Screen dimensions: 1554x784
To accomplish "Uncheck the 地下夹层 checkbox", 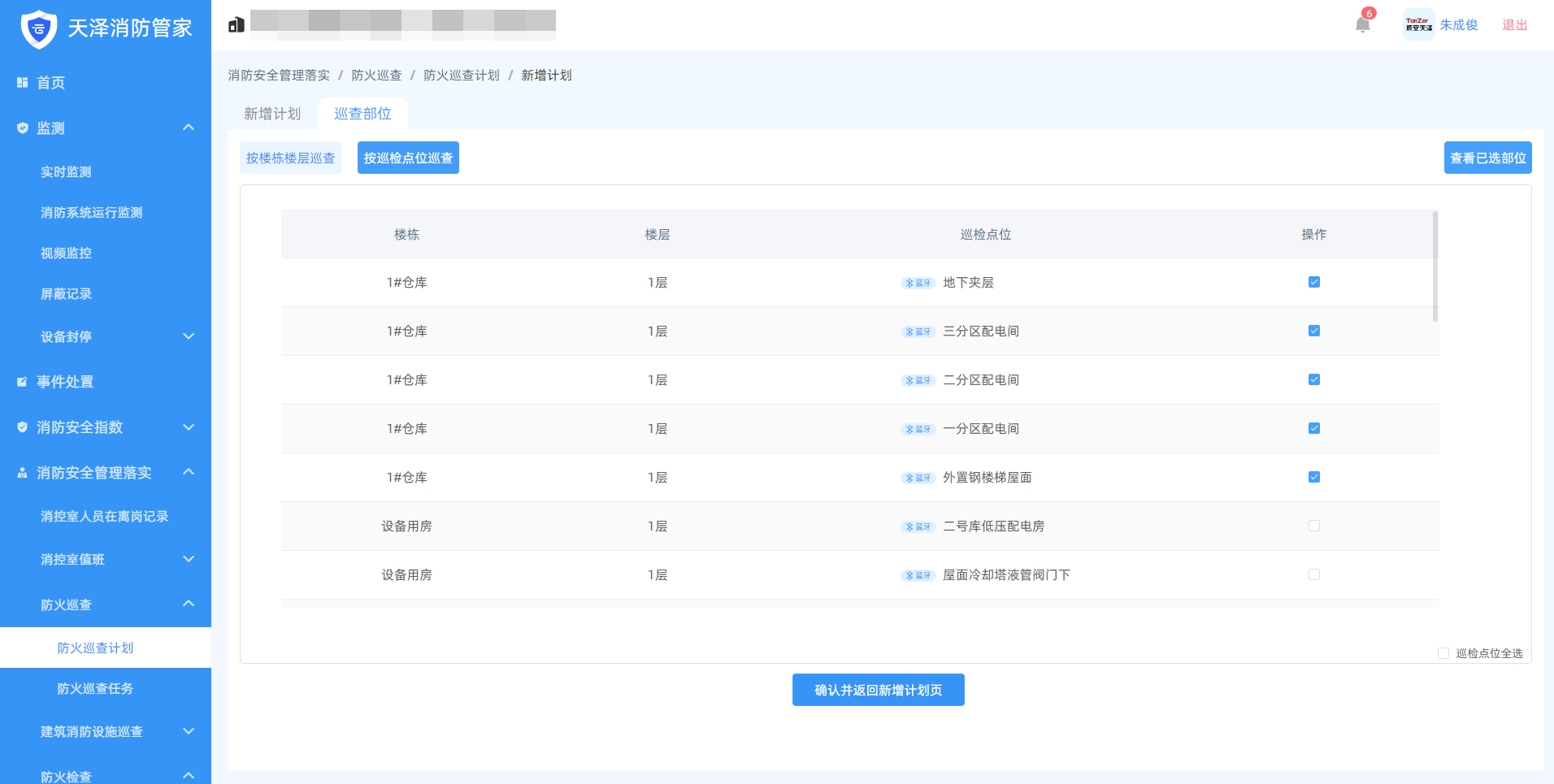I will (x=1313, y=282).
